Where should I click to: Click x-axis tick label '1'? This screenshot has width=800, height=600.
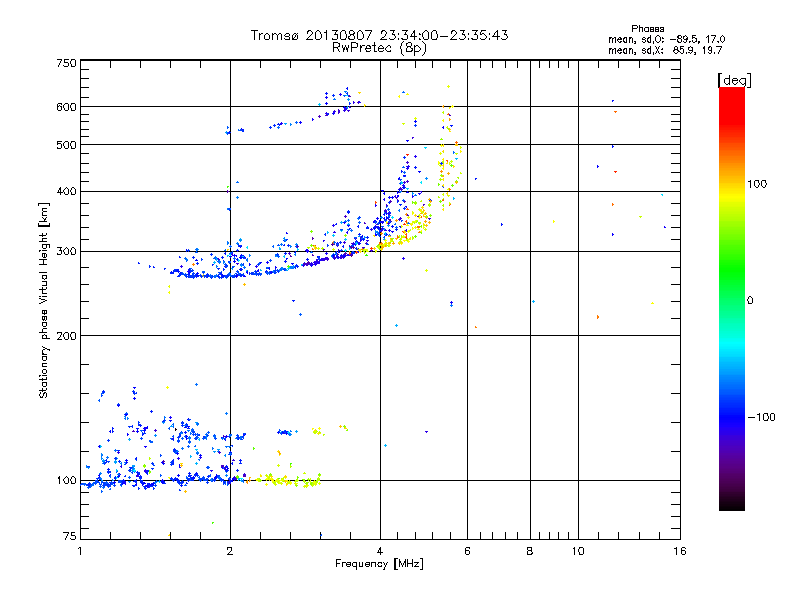pos(80,551)
